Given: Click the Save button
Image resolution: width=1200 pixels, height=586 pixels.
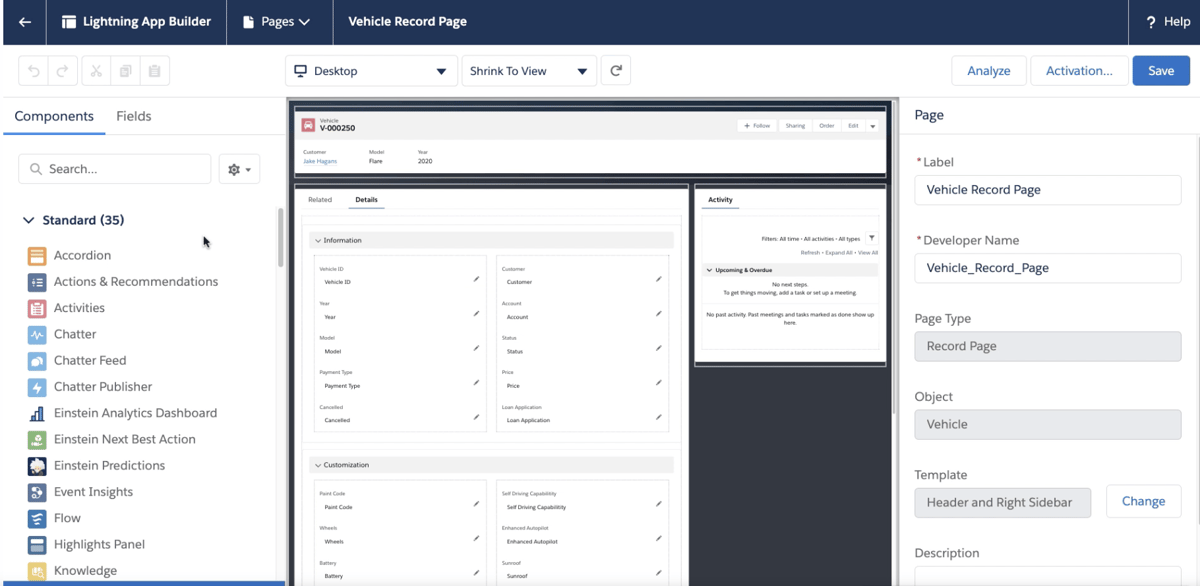Looking at the screenshot, I should [x=1161, y=71].
